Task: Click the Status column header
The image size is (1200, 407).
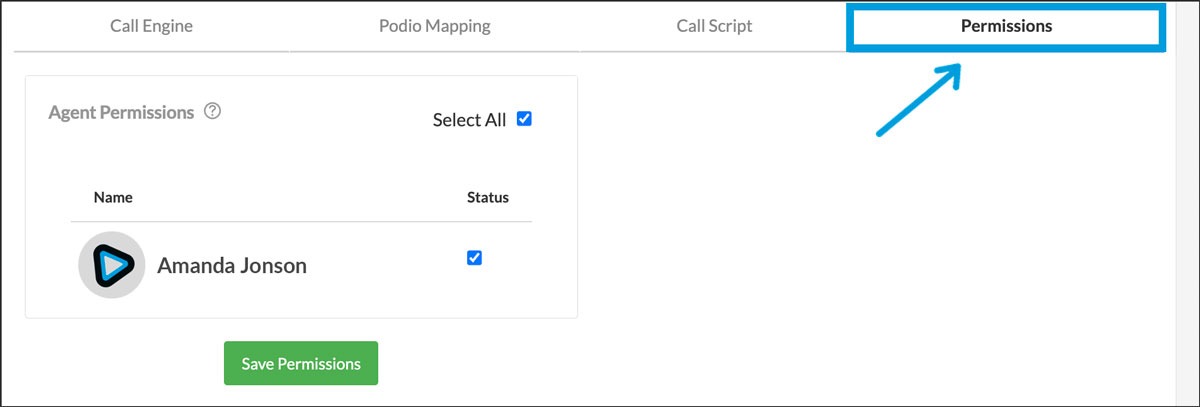Action: [x=488, y=198]
